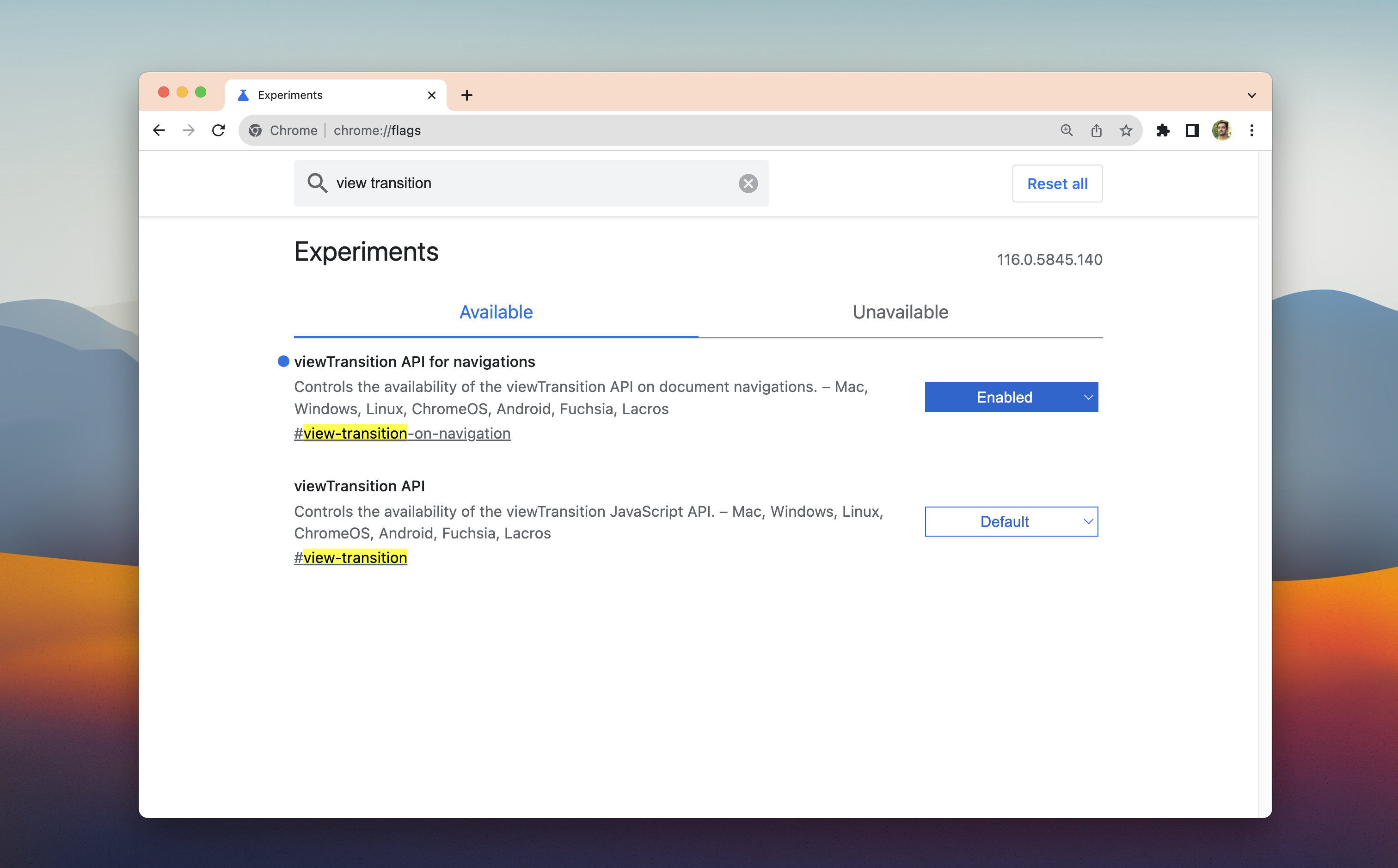The image size is (1398, 868).
Task: Select the Available tab
Action: pos(496,312)
